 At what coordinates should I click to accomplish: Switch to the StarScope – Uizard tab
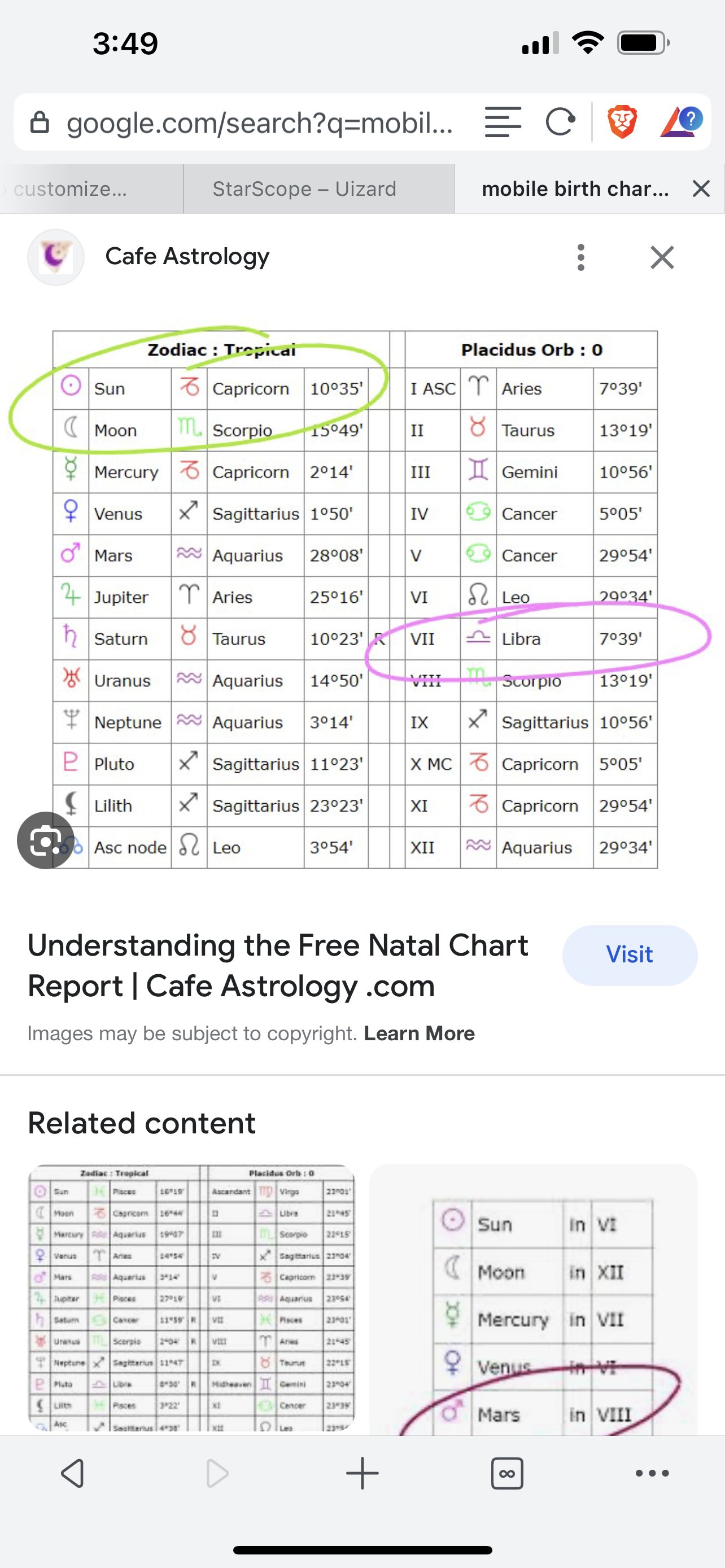click(304, 189)
